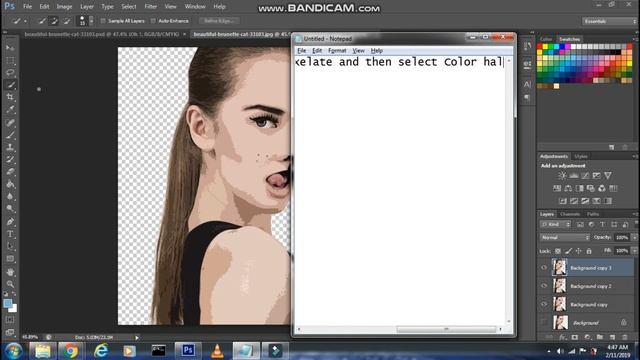The height and width of the screenshot is (360, 640).
Task: Enable Auto-Enhance checkbox
Action: (153, 21)
